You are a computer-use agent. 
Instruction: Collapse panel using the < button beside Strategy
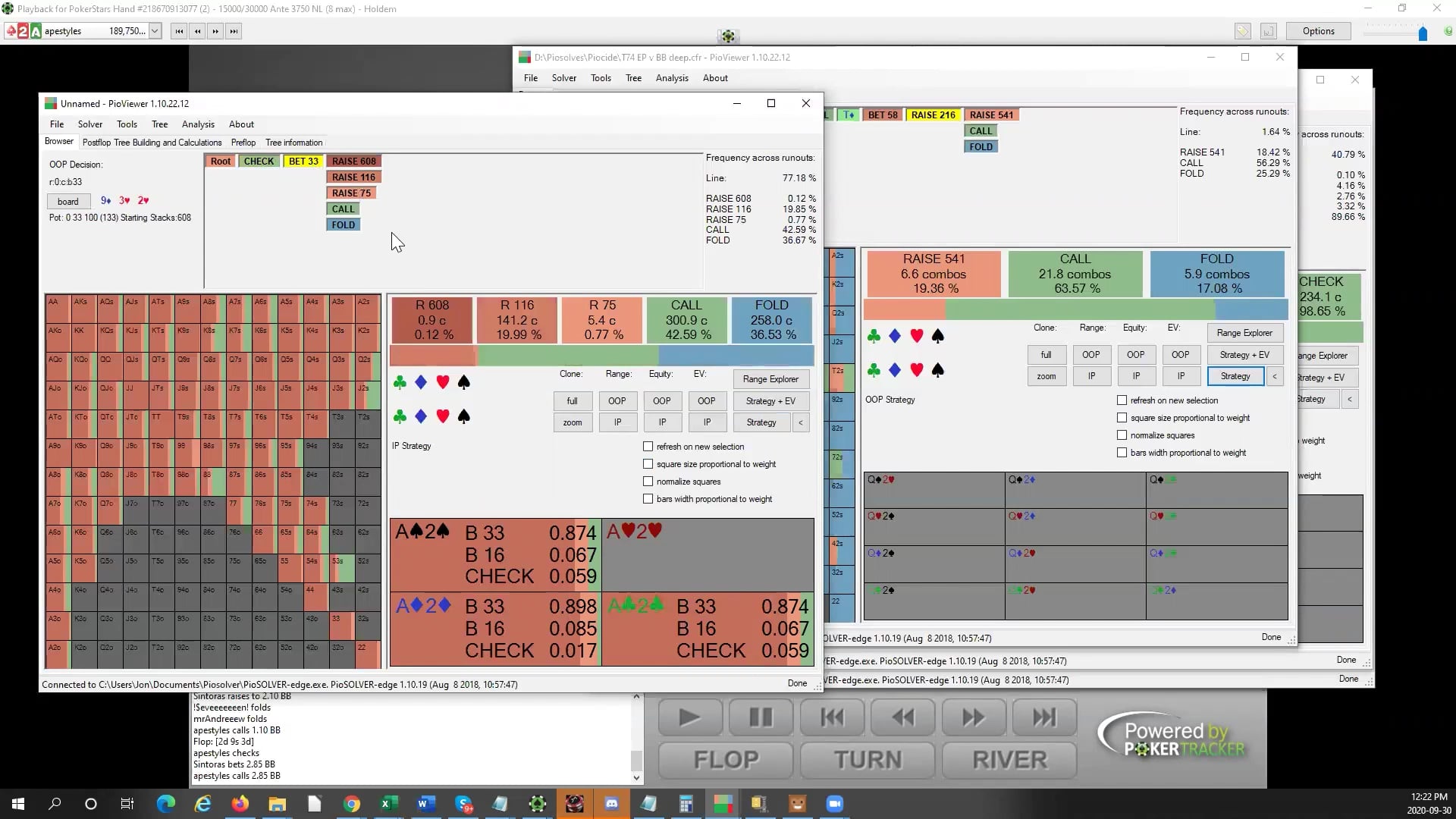click(x=800, y=422)
